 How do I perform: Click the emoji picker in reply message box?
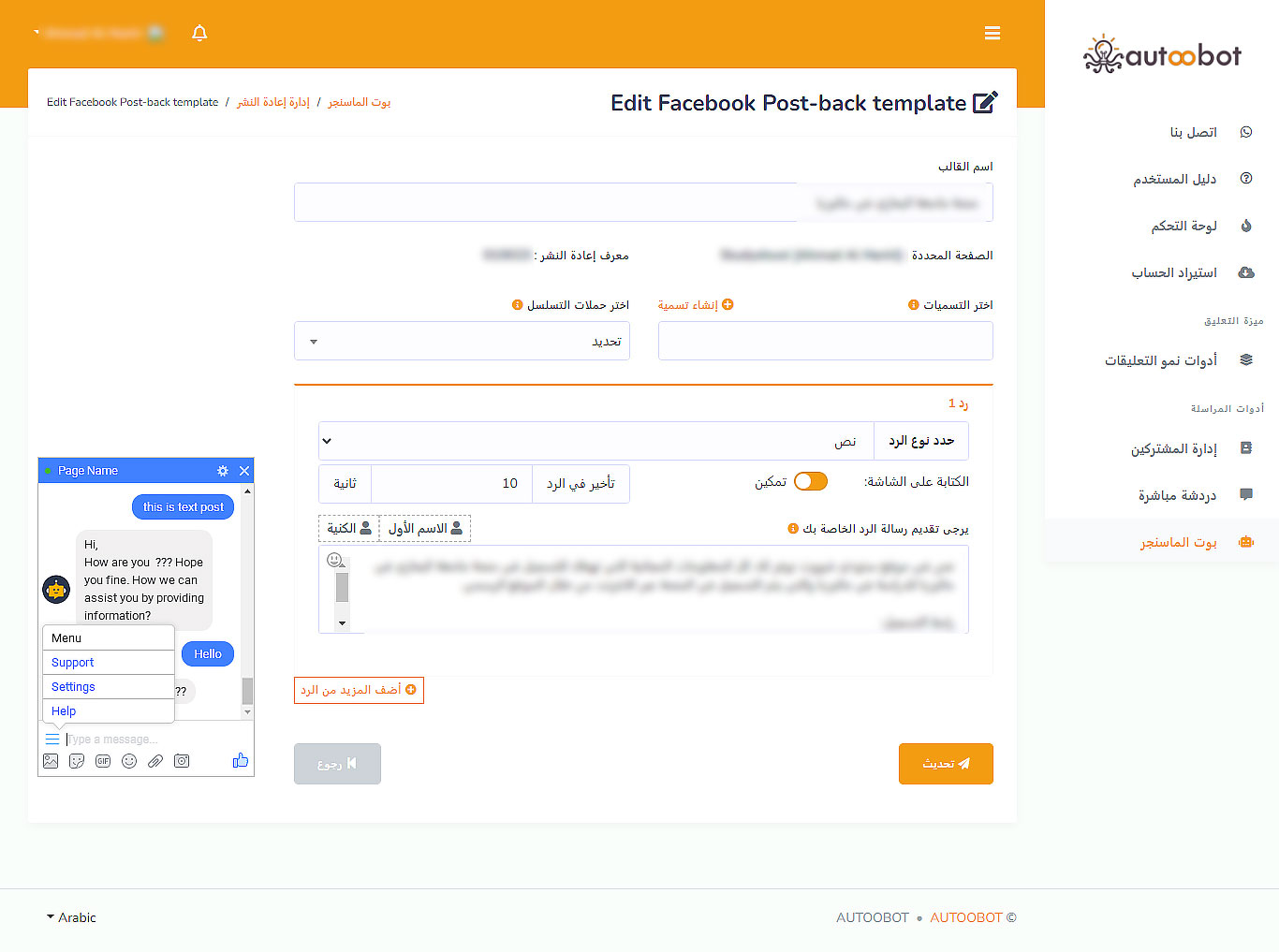334,560
